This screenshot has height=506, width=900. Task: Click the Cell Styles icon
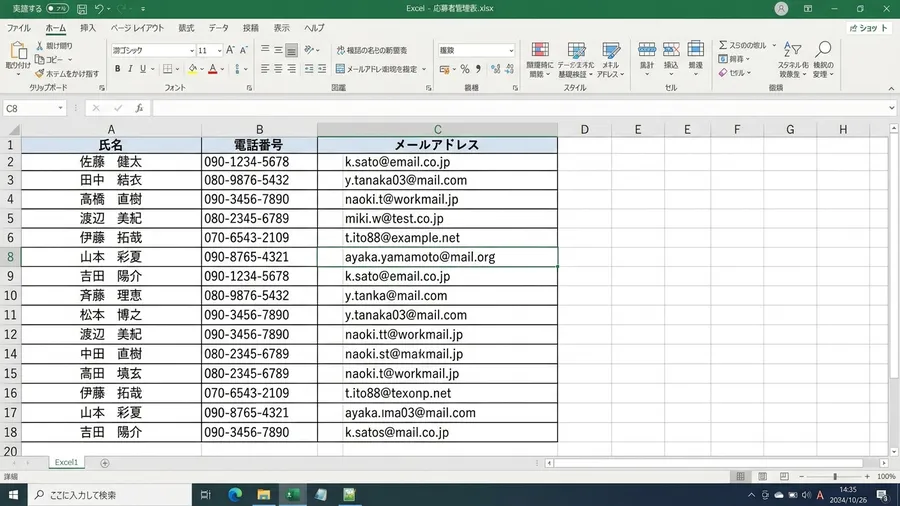pyautogui.click(x=611, y=50)
